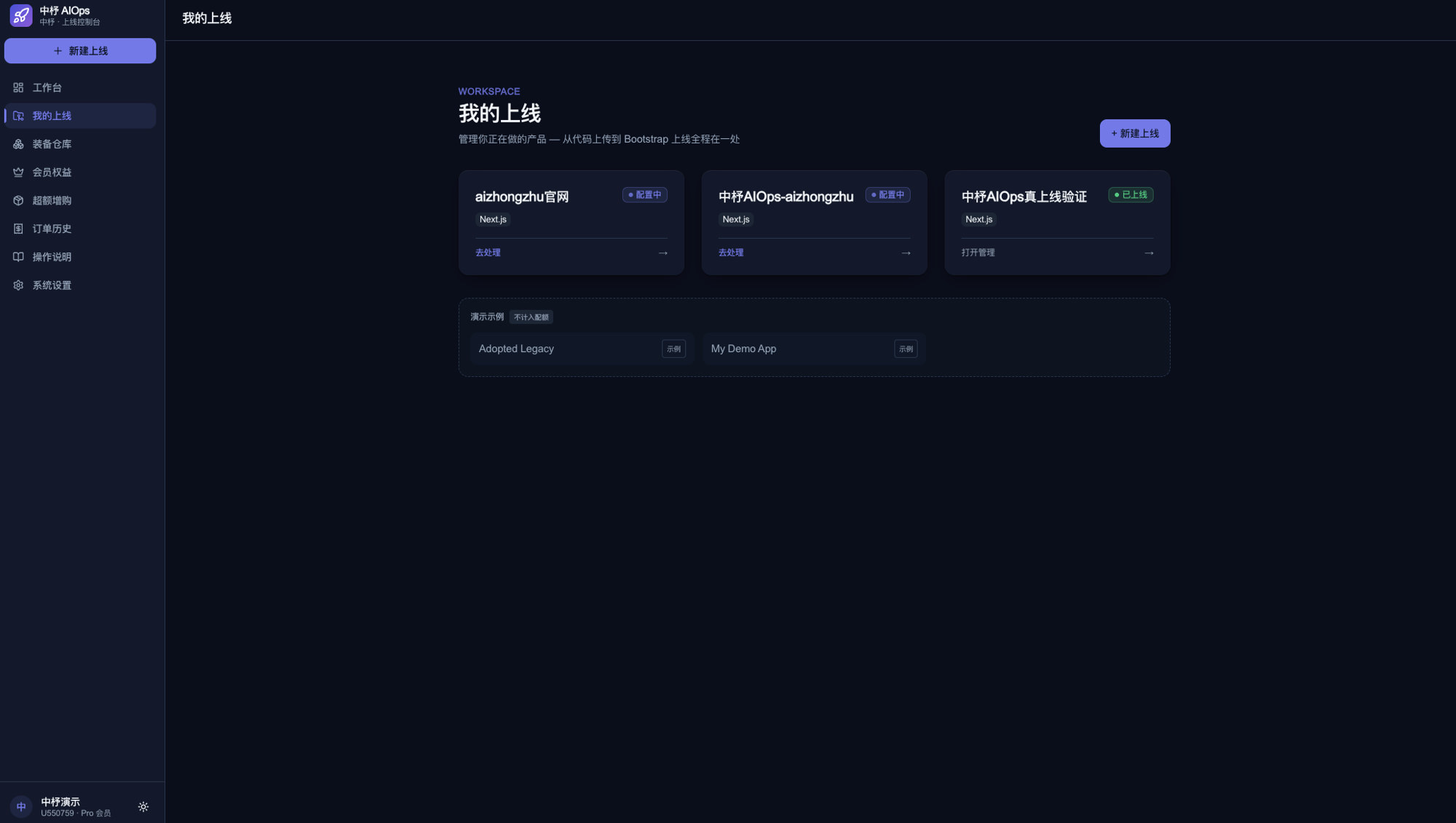Open 会员权益 crown icon

(x=18, y=172)
